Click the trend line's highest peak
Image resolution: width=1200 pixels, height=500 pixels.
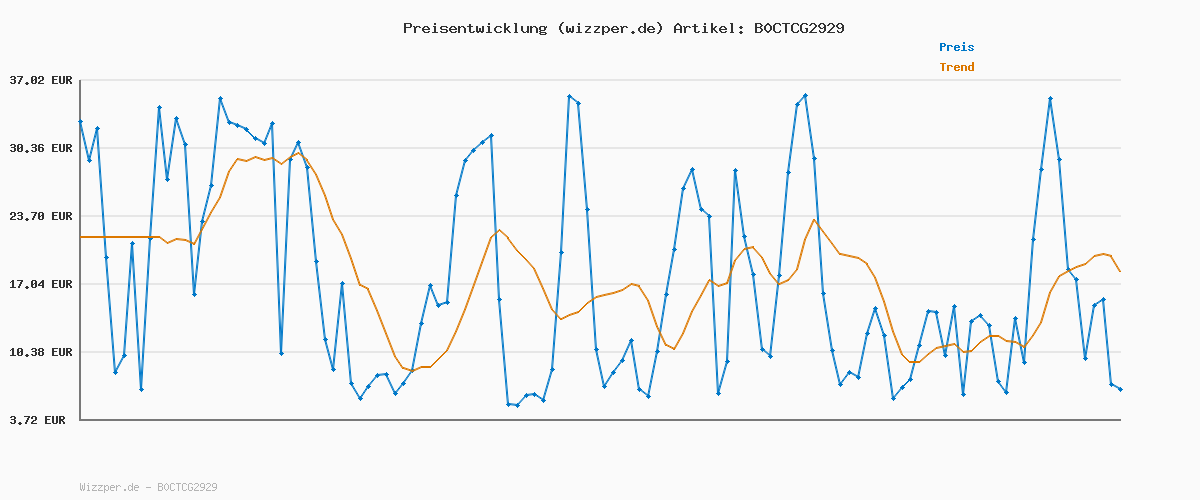(299, 153)
